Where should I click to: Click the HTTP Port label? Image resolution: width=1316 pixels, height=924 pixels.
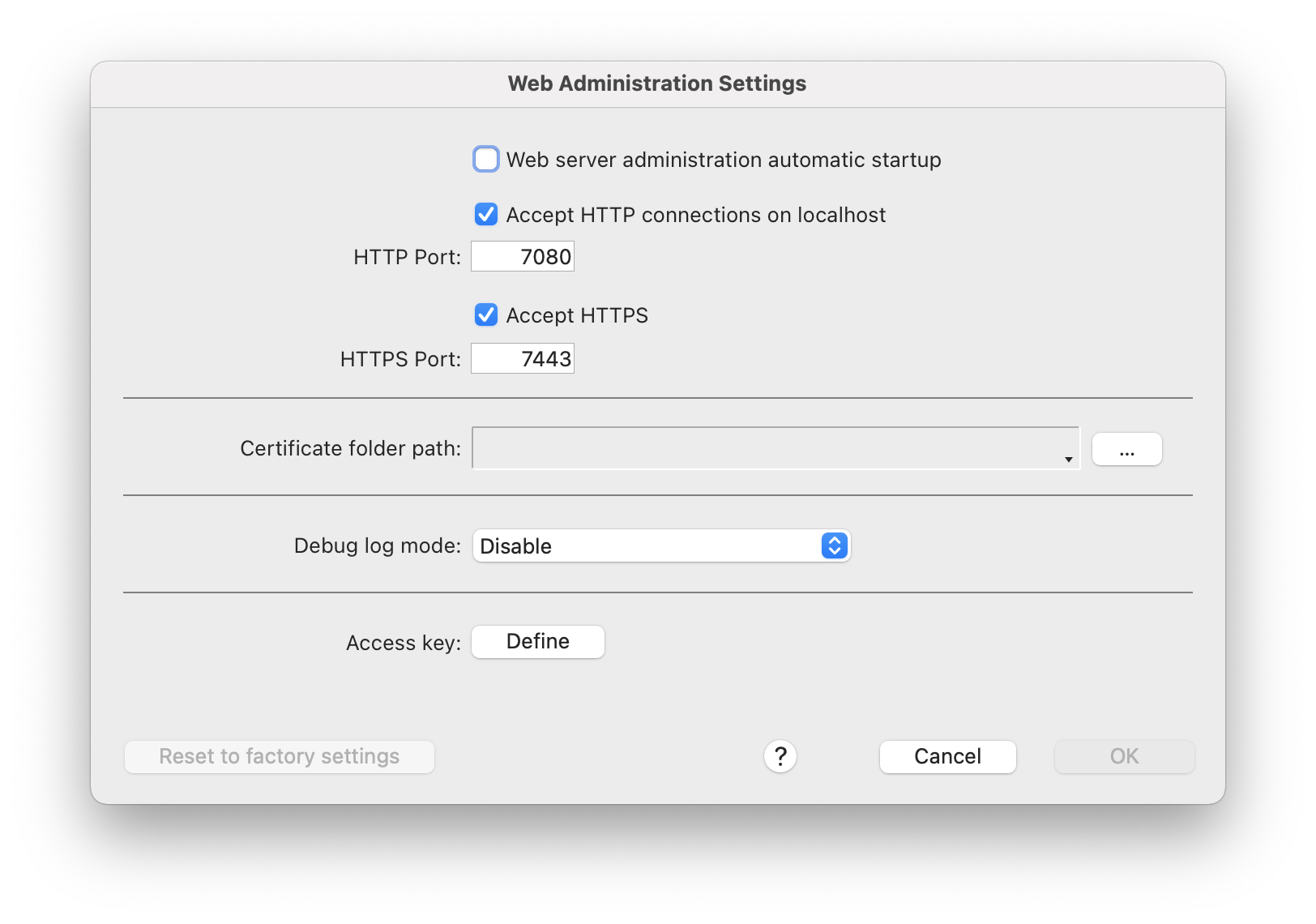coord(407,257)
